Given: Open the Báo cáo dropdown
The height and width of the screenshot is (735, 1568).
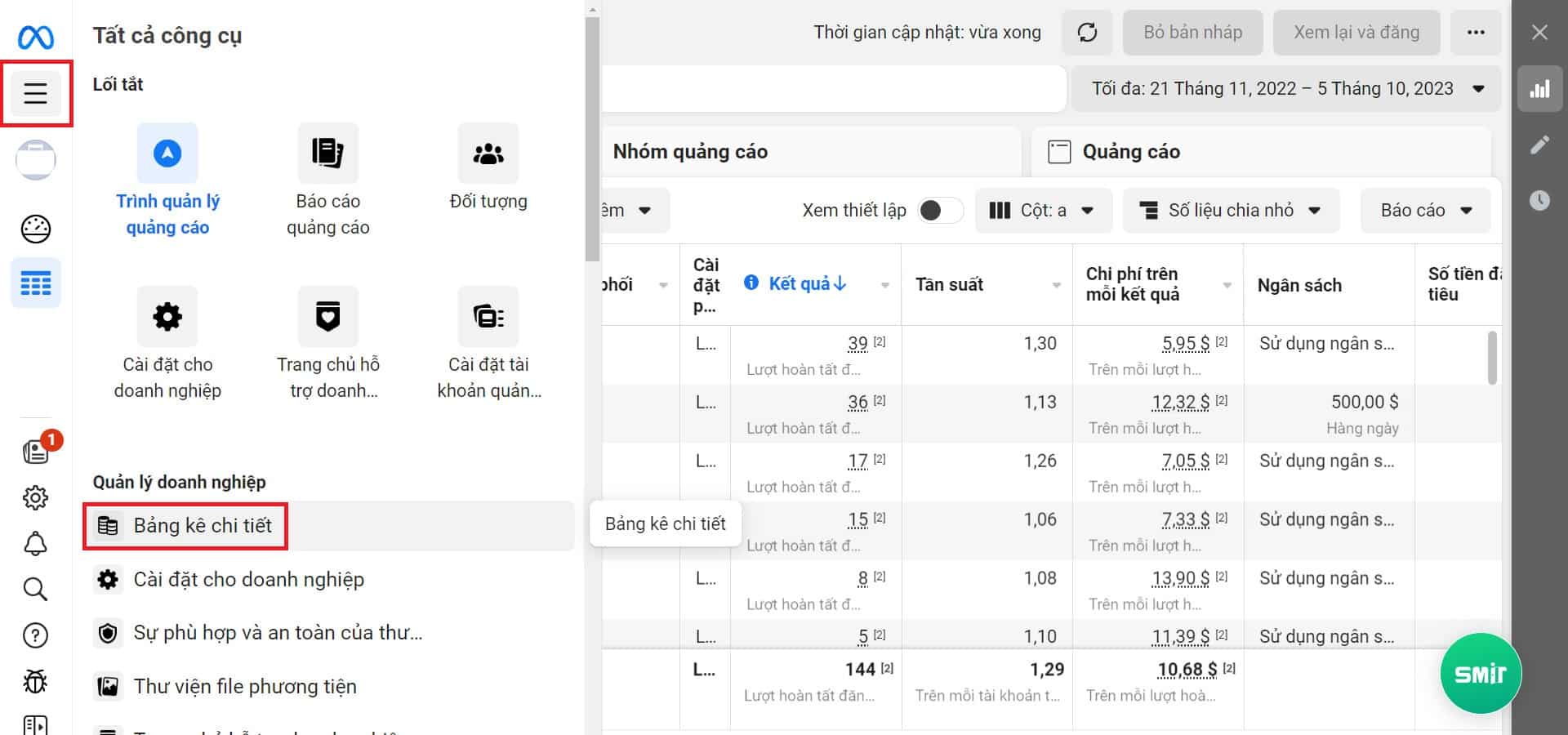Looking at the screenshot, I should [1425, 211].
